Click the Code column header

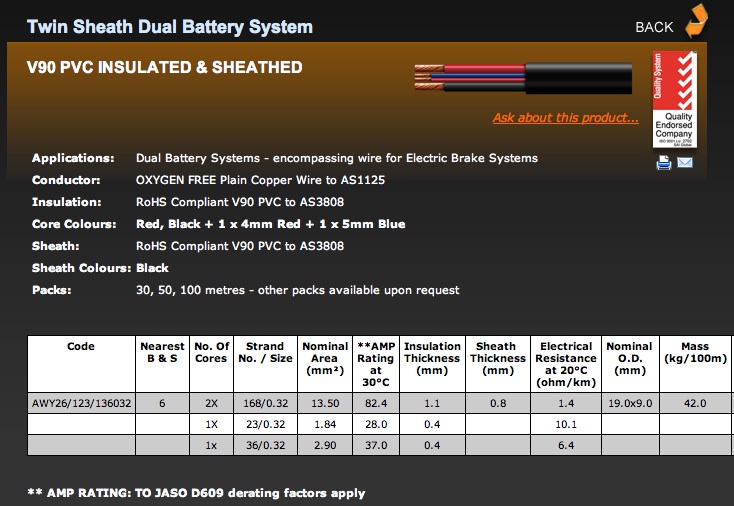pyautogui.click(x=81, y=346)
